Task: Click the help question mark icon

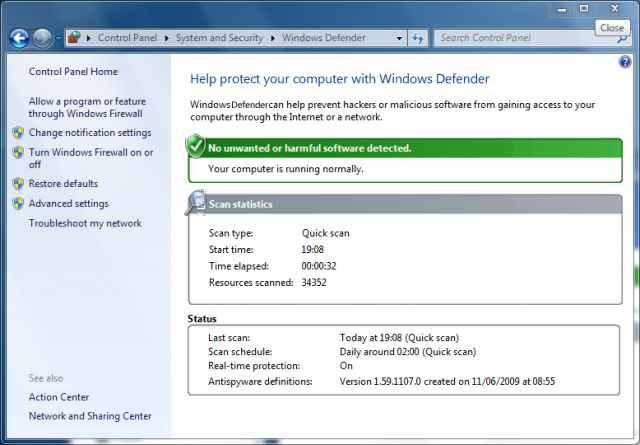Action: click(x=625, y=61)
